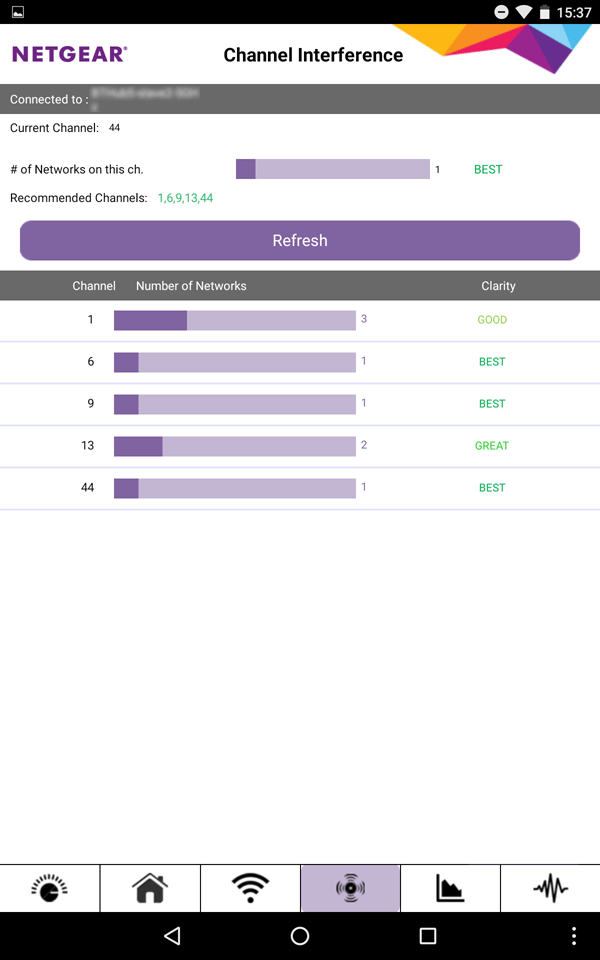The width and height of the screenshot is (600, 960).
Task: Open the Wi-Fi networks tab
Action: tap(250, 888)
